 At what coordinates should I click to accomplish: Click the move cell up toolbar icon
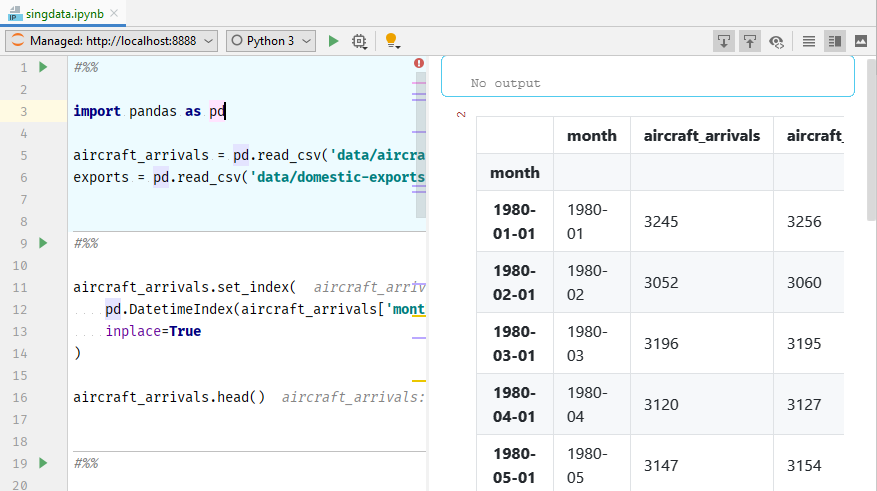point(750,41)
